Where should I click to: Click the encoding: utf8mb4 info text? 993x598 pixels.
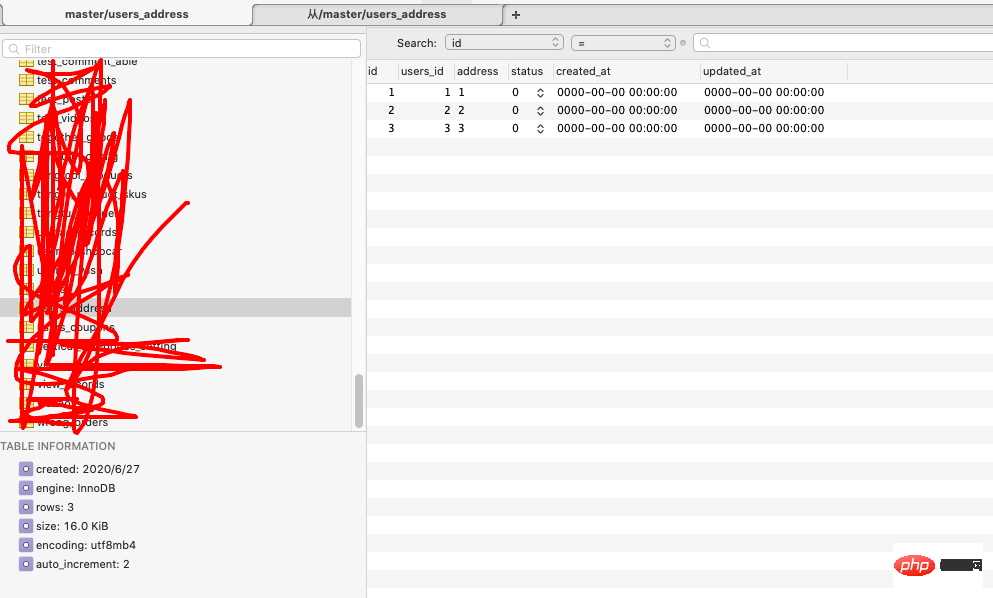tap(85, 545)
